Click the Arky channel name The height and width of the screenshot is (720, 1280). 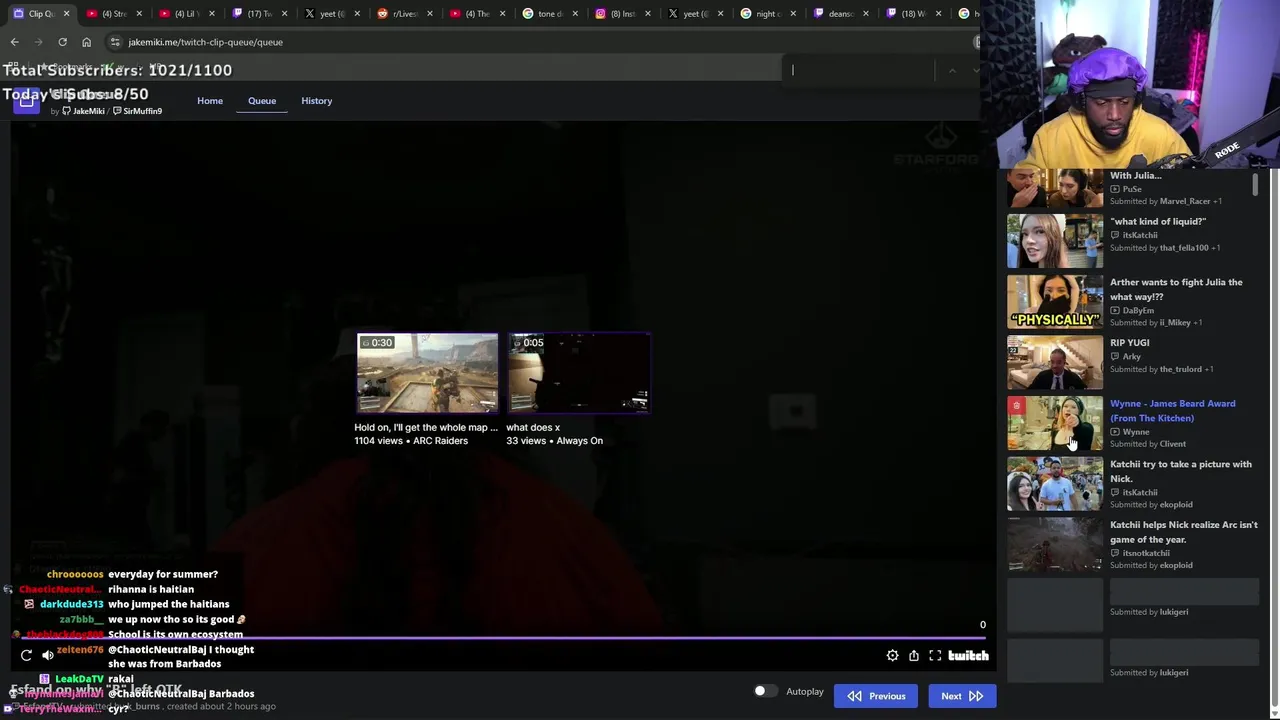(x=1131, y=357)
